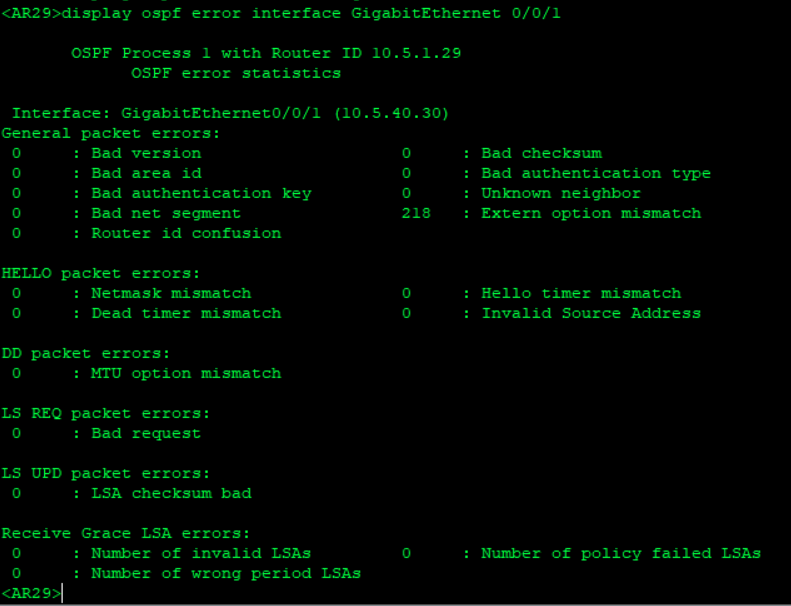Click the Interface GigabitEthernet0/0/1 line
The height and width of the screenshot is (606, 791).
tap(231, 113)
